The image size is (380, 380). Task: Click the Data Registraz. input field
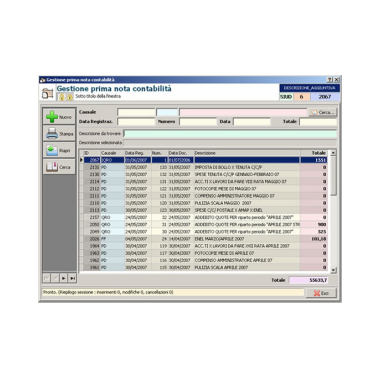click(136, 122)
